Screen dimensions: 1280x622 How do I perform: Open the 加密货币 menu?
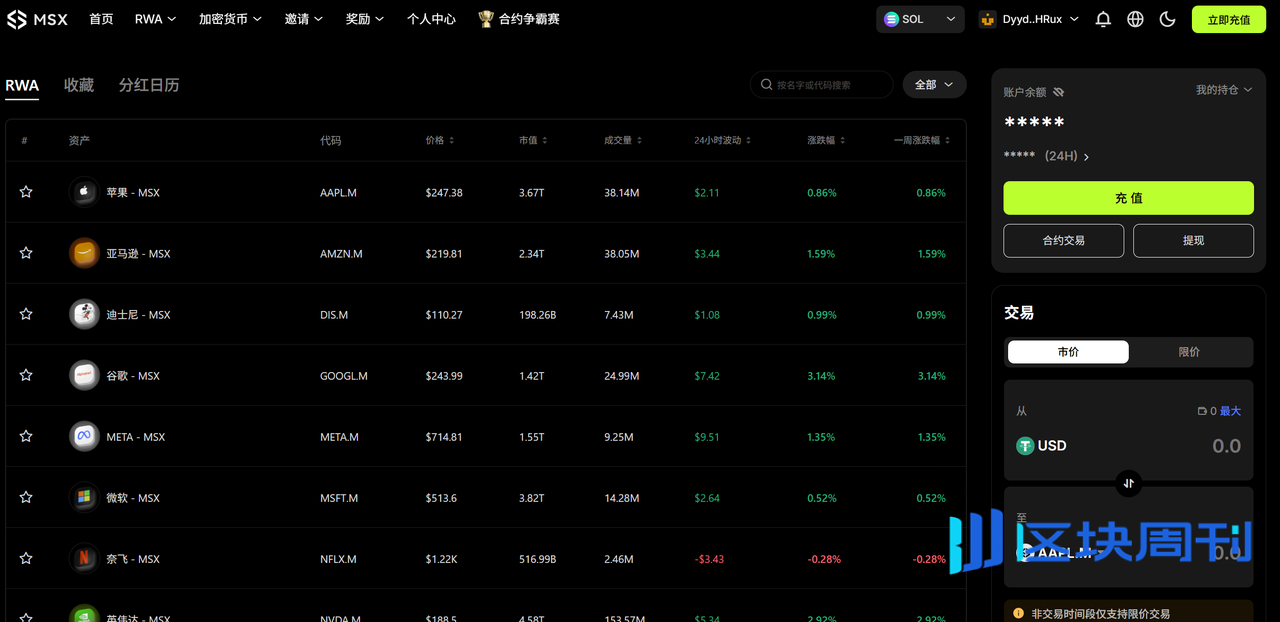[x=230, y=19]
